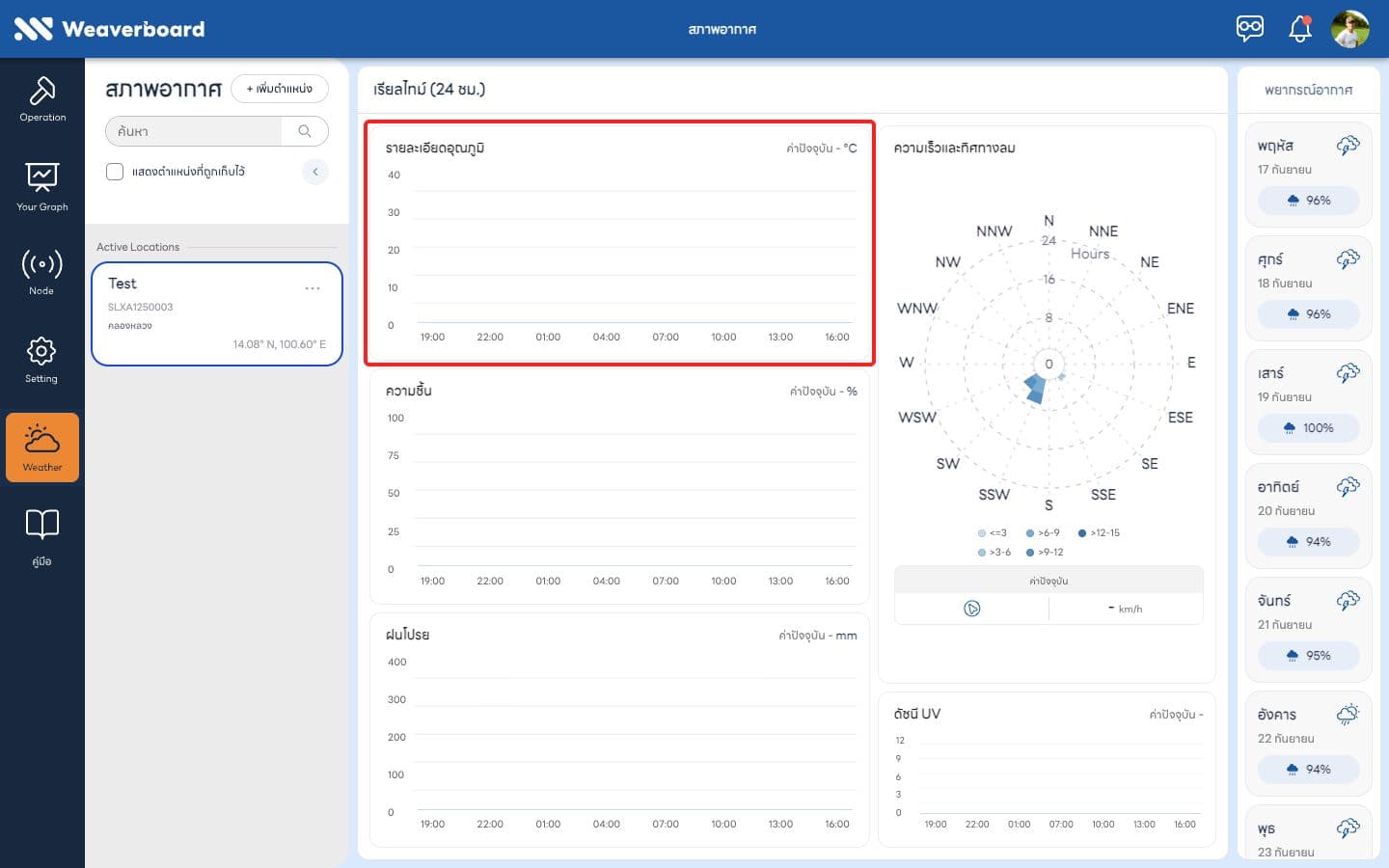Open Setting via the gear icon

(x=41, y=360)
